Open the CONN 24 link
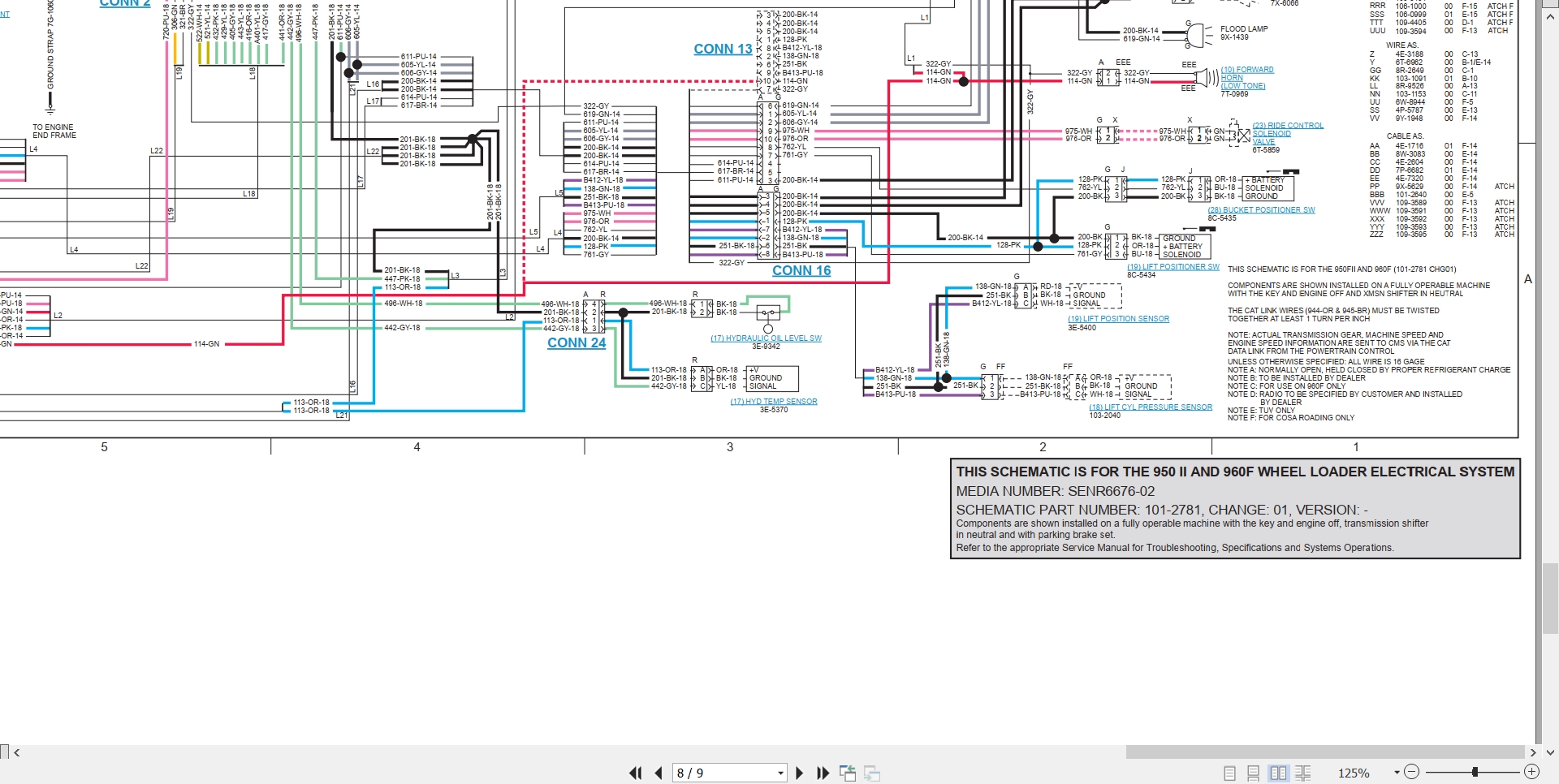 pyautogui.click(x=577, y=343)
